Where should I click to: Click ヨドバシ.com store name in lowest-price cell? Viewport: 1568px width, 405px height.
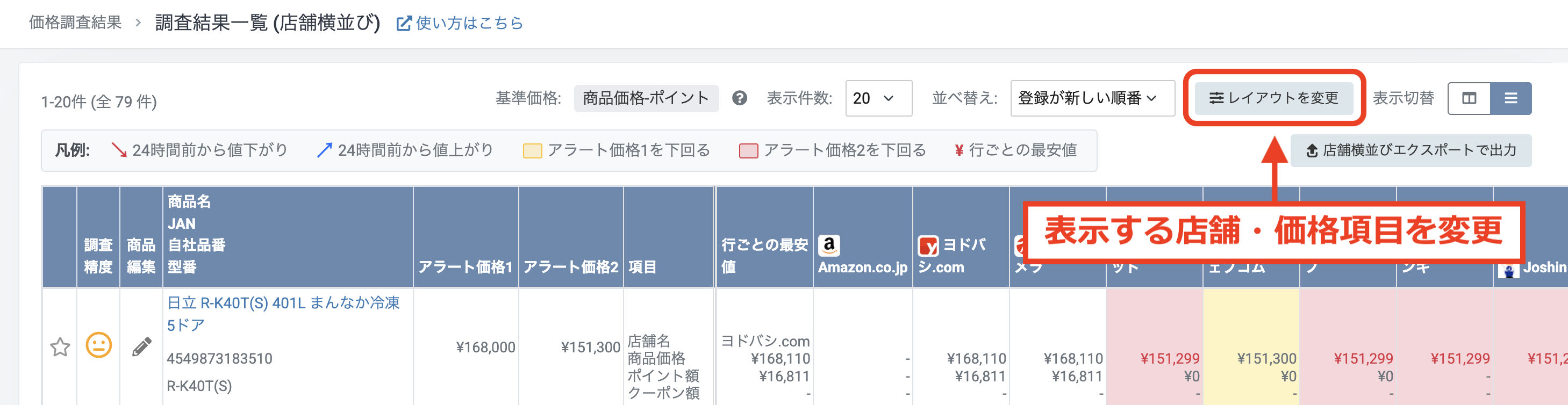pos(765,341)
